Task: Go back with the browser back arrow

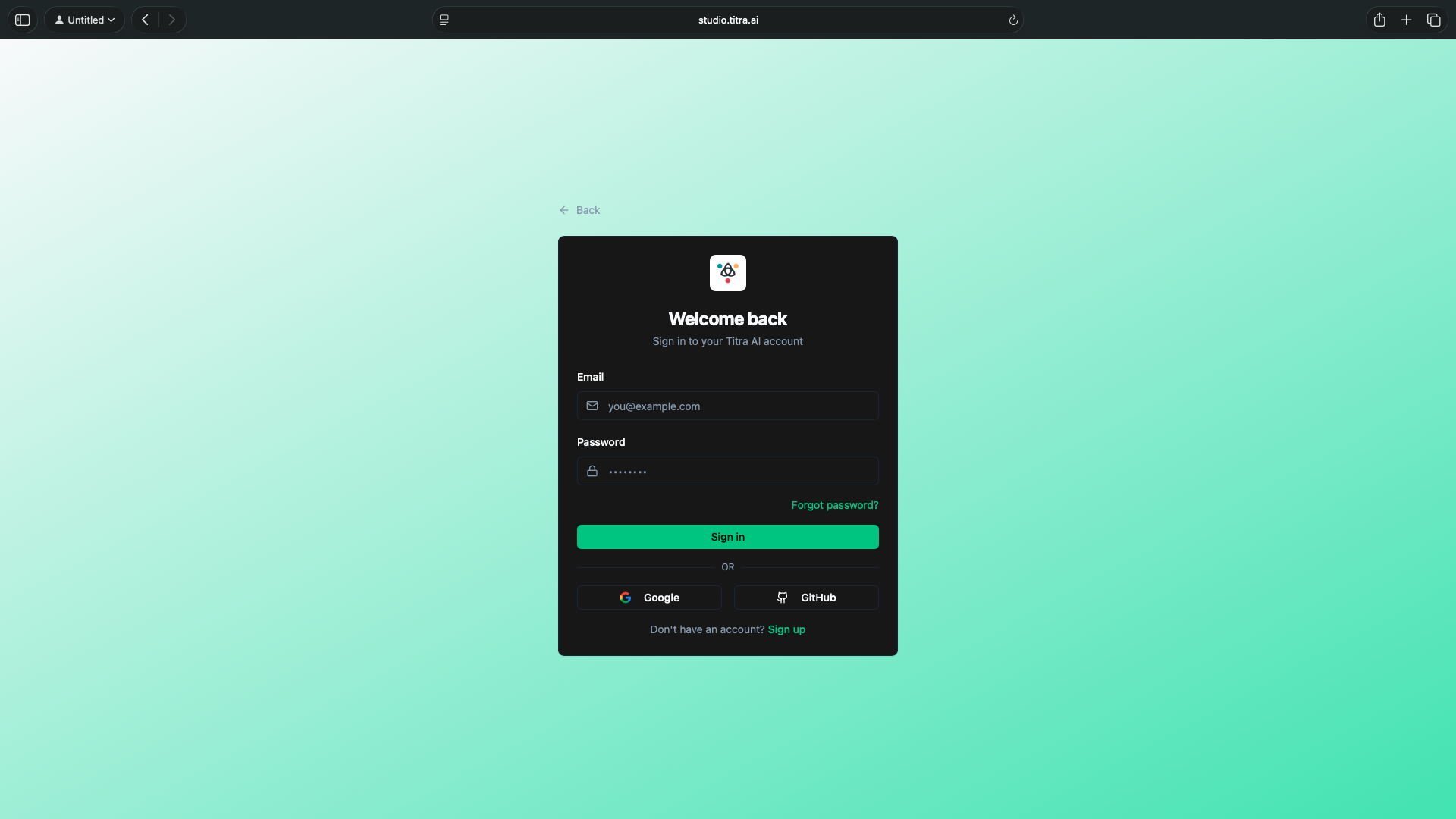Action: point(145,20)
